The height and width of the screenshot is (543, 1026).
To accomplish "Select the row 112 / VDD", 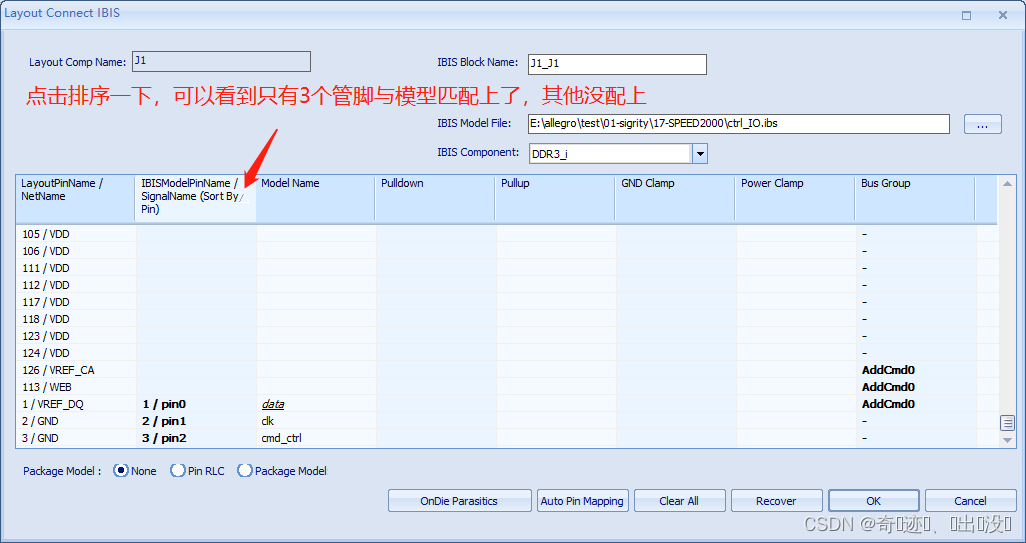I will [x=506, y=285].
